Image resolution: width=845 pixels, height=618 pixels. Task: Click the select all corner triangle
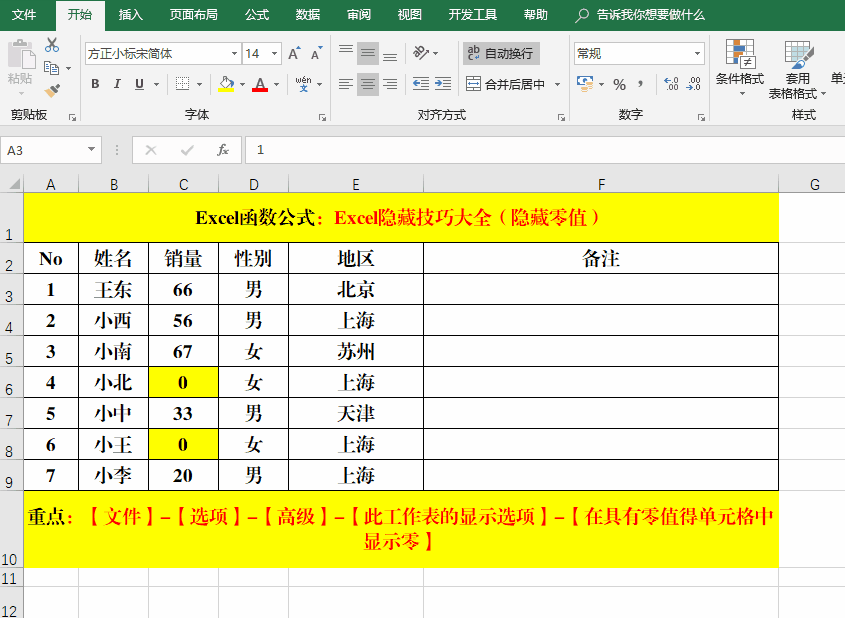point(13,184)
